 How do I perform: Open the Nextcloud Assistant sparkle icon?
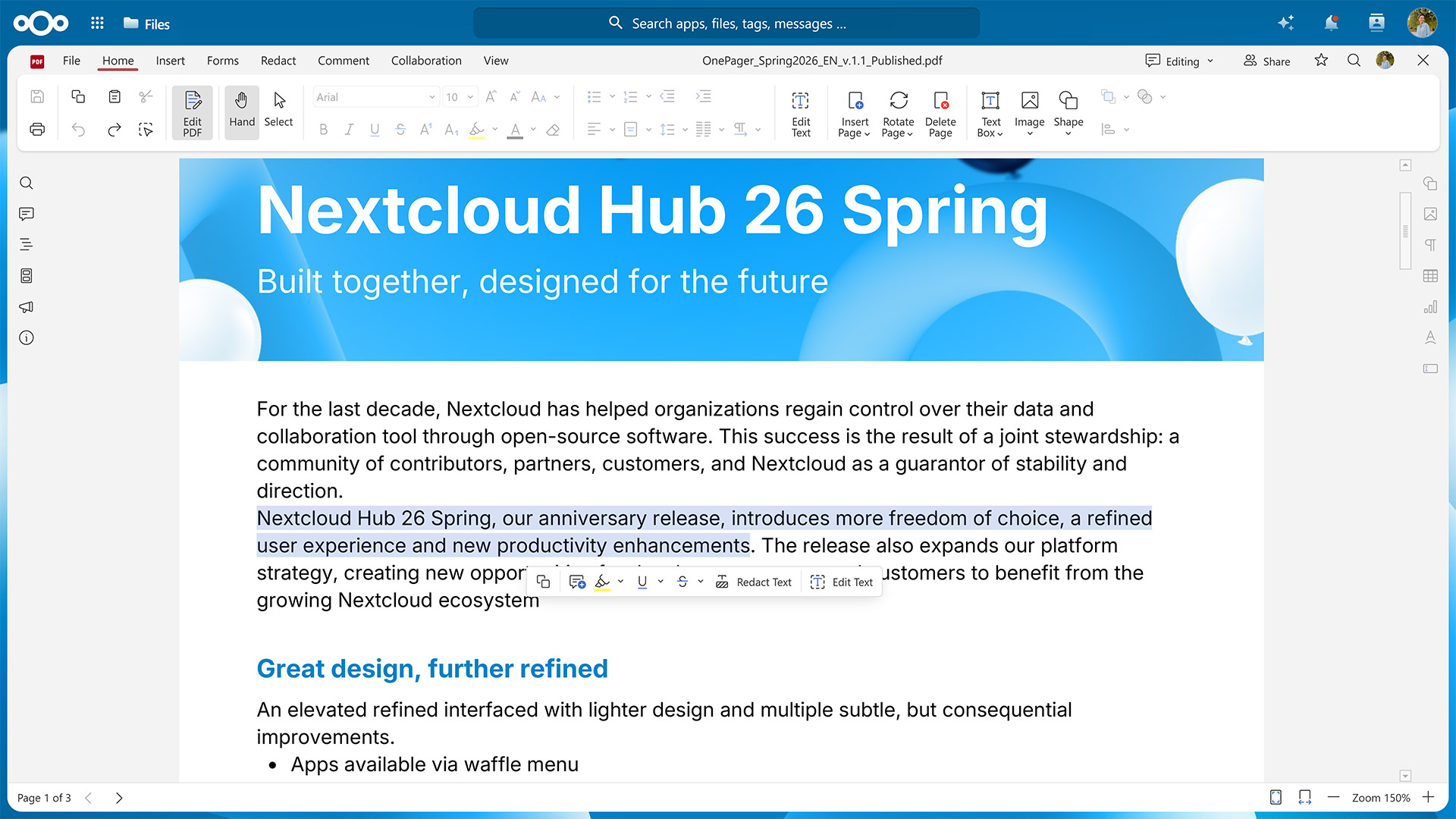click(1285, 23)
